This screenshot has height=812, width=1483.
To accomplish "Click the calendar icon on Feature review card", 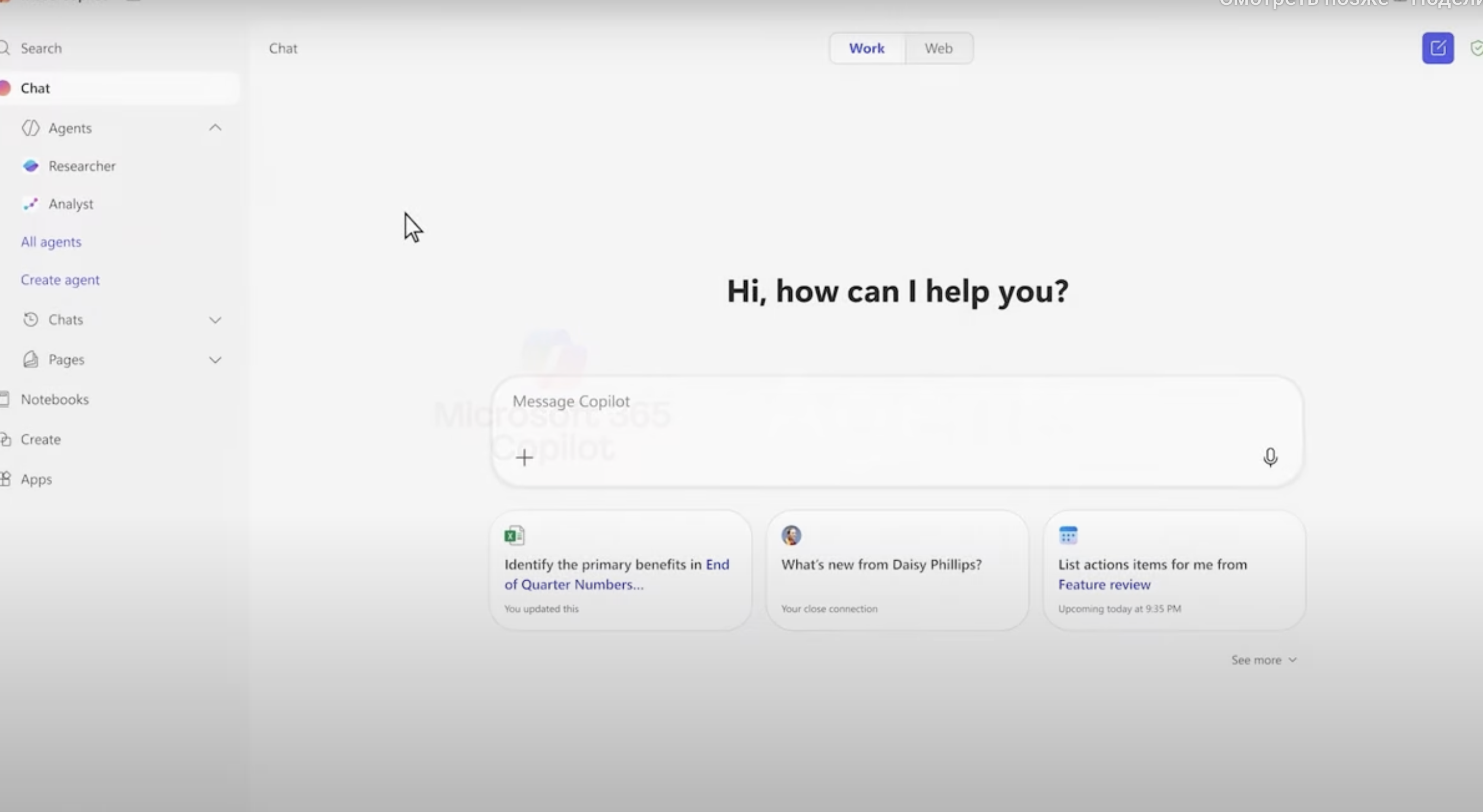I will tap(1068, 535).
